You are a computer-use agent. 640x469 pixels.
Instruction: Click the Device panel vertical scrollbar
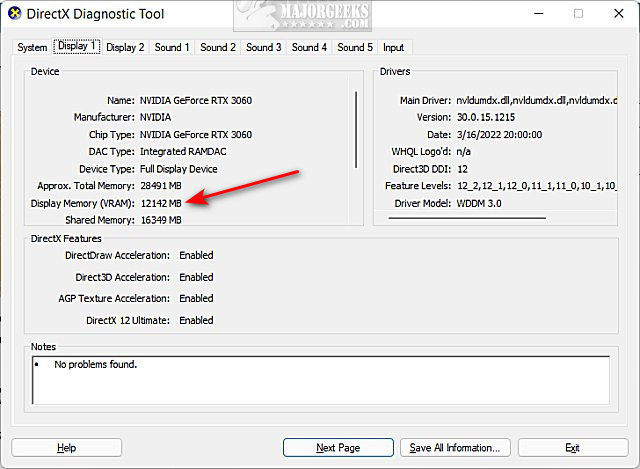click(356, 130)
